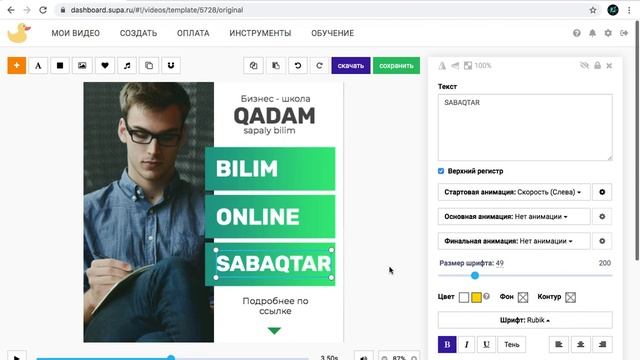
Task: Toggle the magnet snap tool
Action: (171, 65)
